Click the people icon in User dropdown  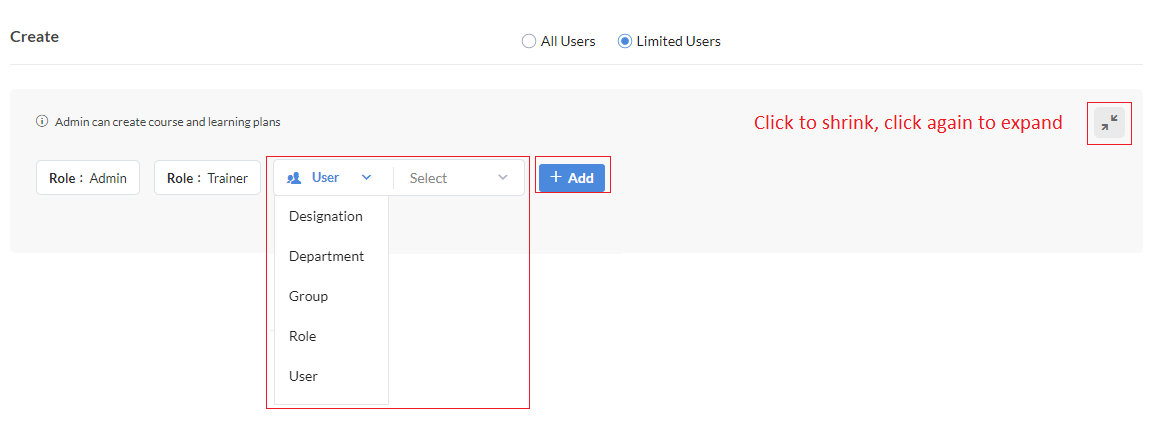[x=295, y=178]
